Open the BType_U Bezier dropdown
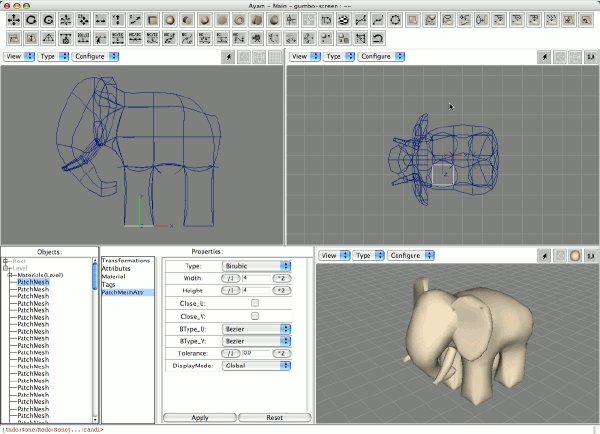This screenshot has width=600, height=434. pos(256,329)
